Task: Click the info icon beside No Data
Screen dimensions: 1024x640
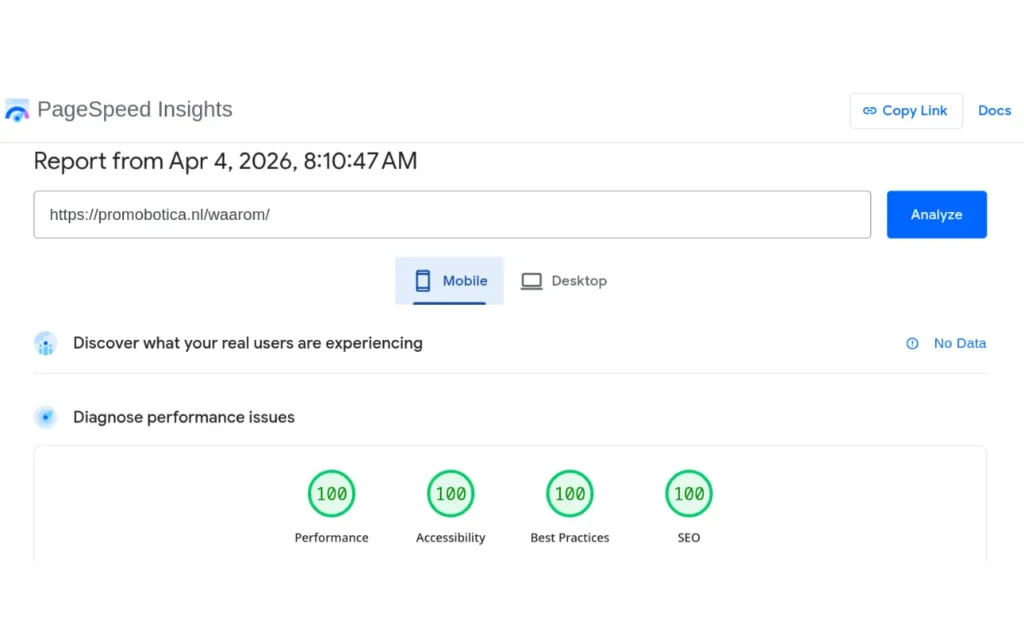Action: (912, 343)
